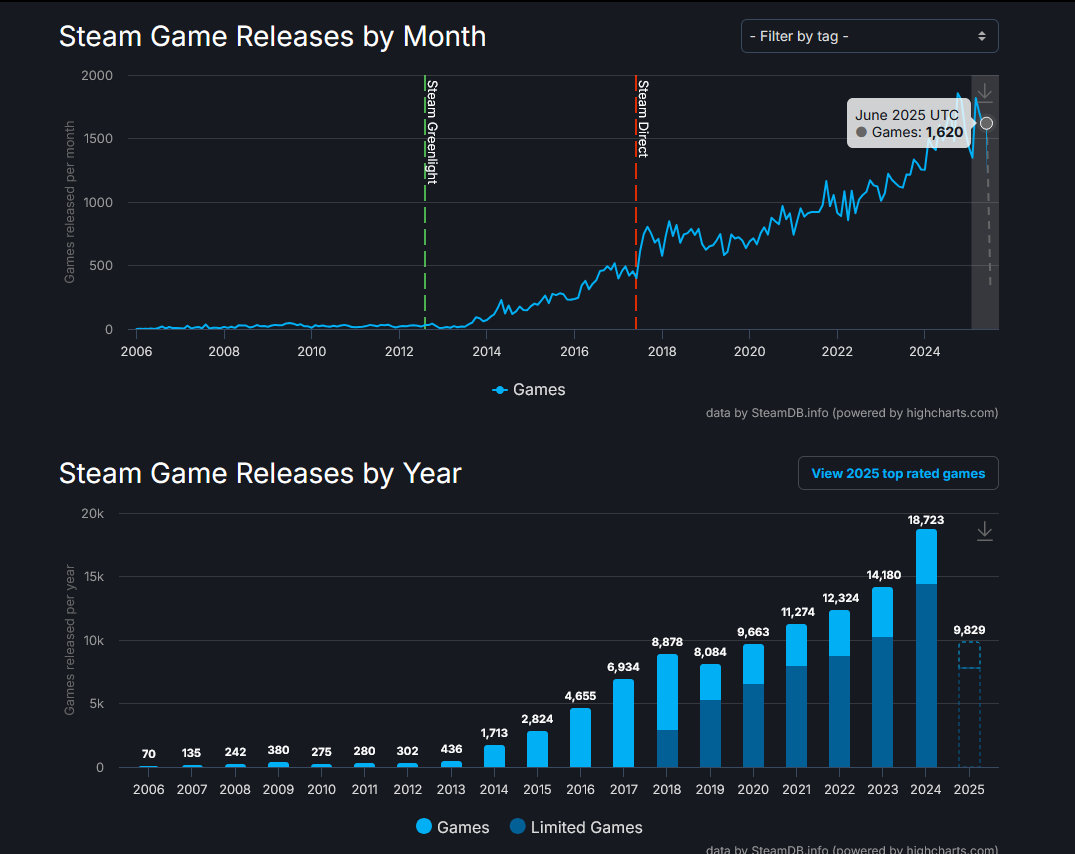Click the 2017 bar showing 6,934
This screenshot has height=854, width=1075.
(623, 723)
